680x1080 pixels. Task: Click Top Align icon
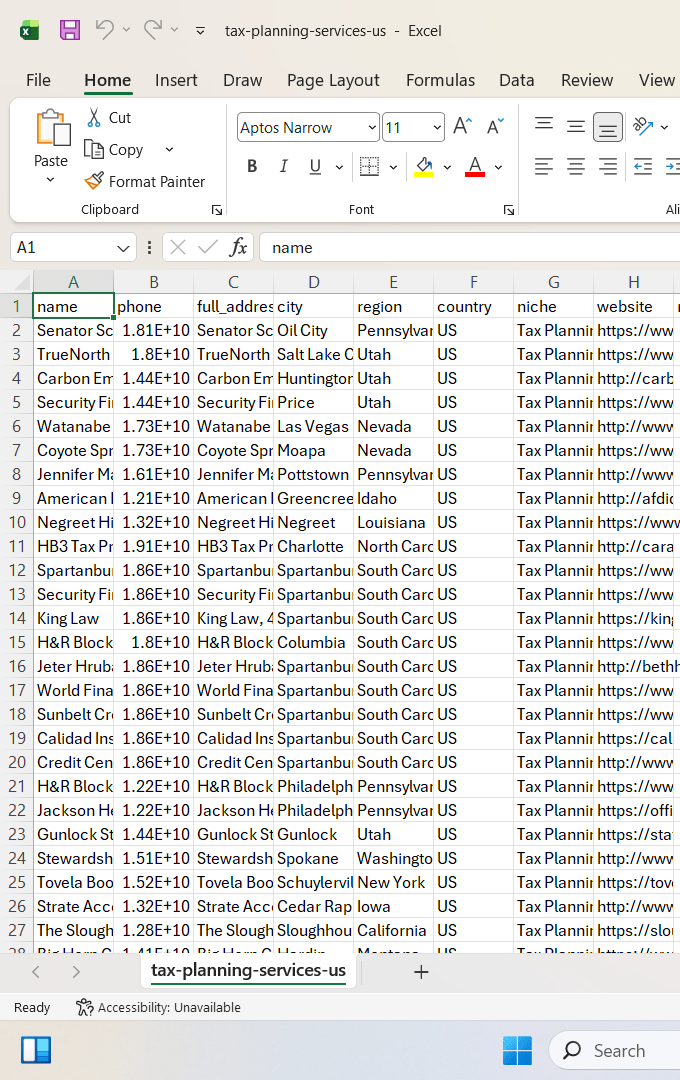coord(544,126)
